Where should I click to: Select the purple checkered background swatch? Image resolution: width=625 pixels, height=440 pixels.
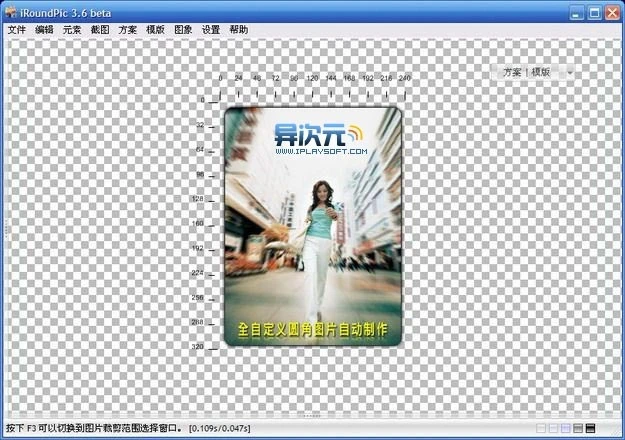566,428
